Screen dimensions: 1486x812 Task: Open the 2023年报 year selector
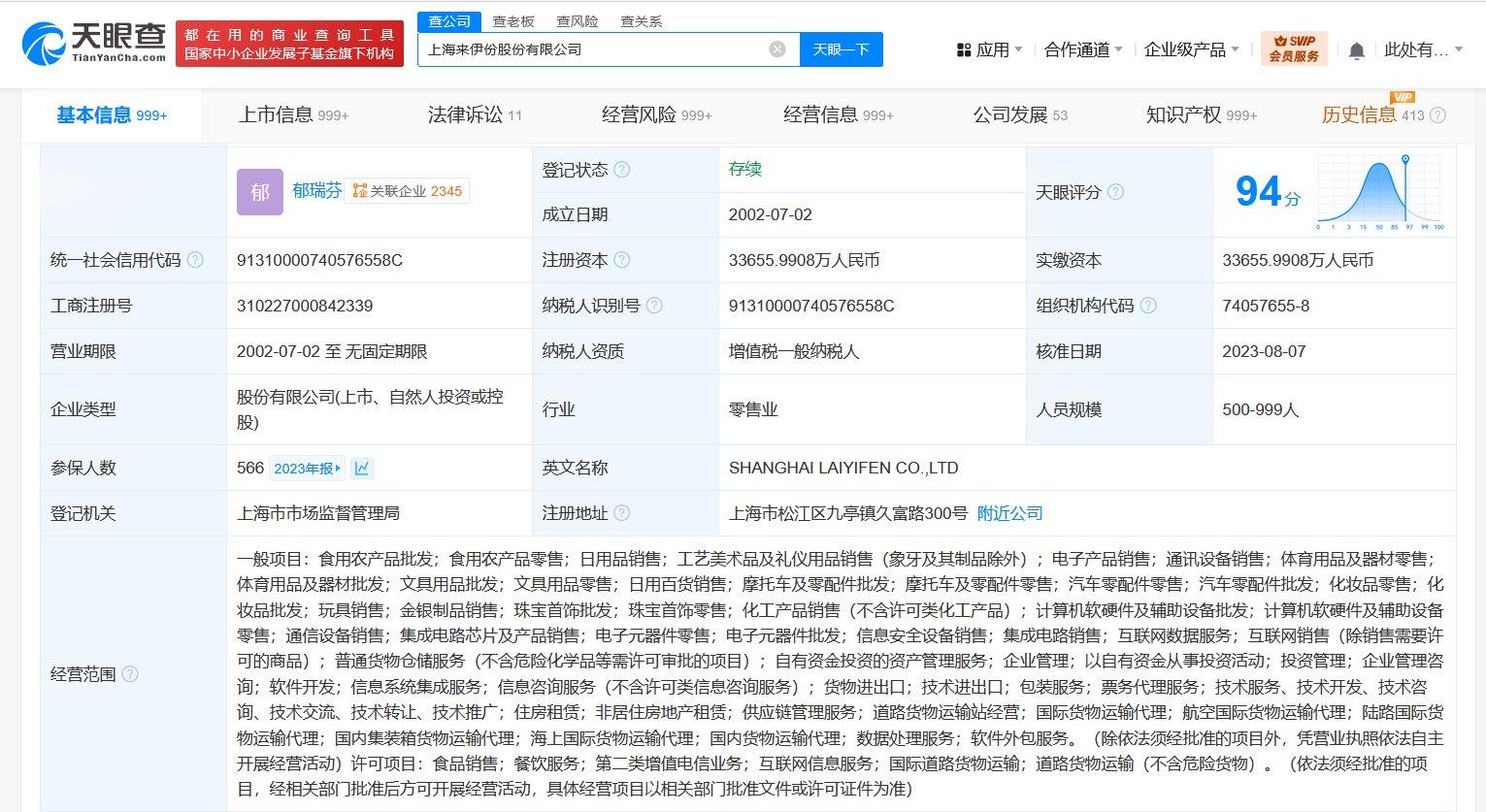(307, 469)
